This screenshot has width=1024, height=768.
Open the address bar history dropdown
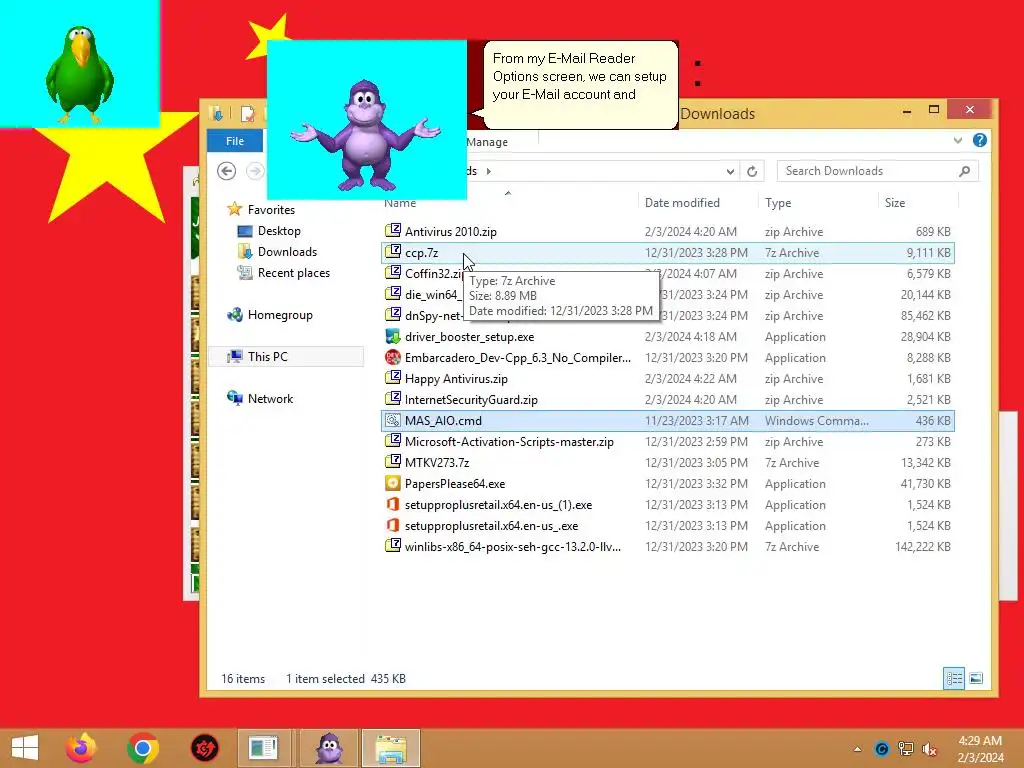(x=729, y=171)
